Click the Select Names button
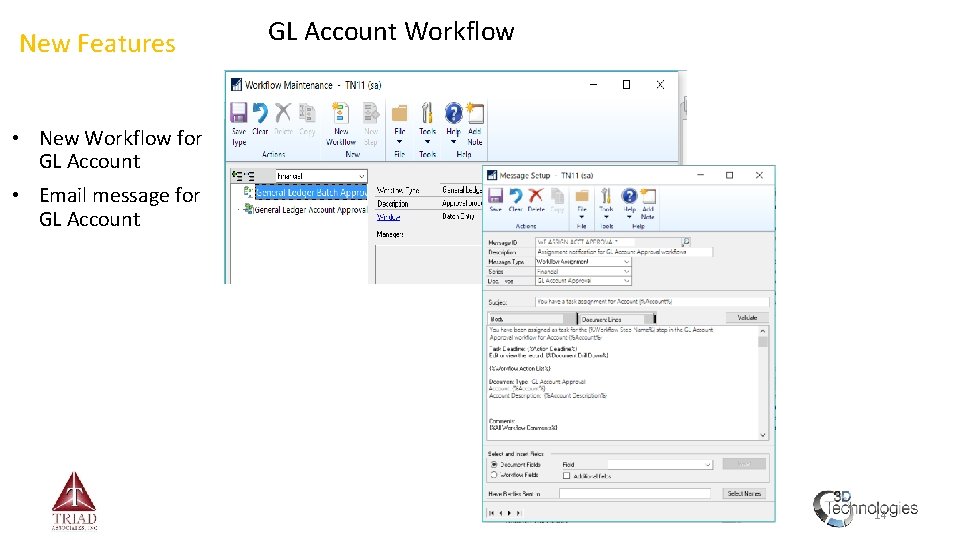The height and width of the screenshot is (540, 960). [744, 493]
